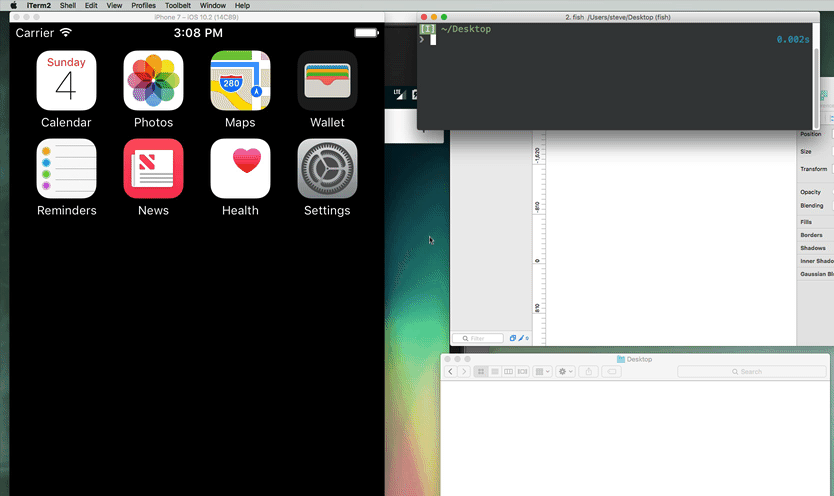Open the iOS Settings app icon
This screenshot has height=496, width=834.
coord(327,169)
